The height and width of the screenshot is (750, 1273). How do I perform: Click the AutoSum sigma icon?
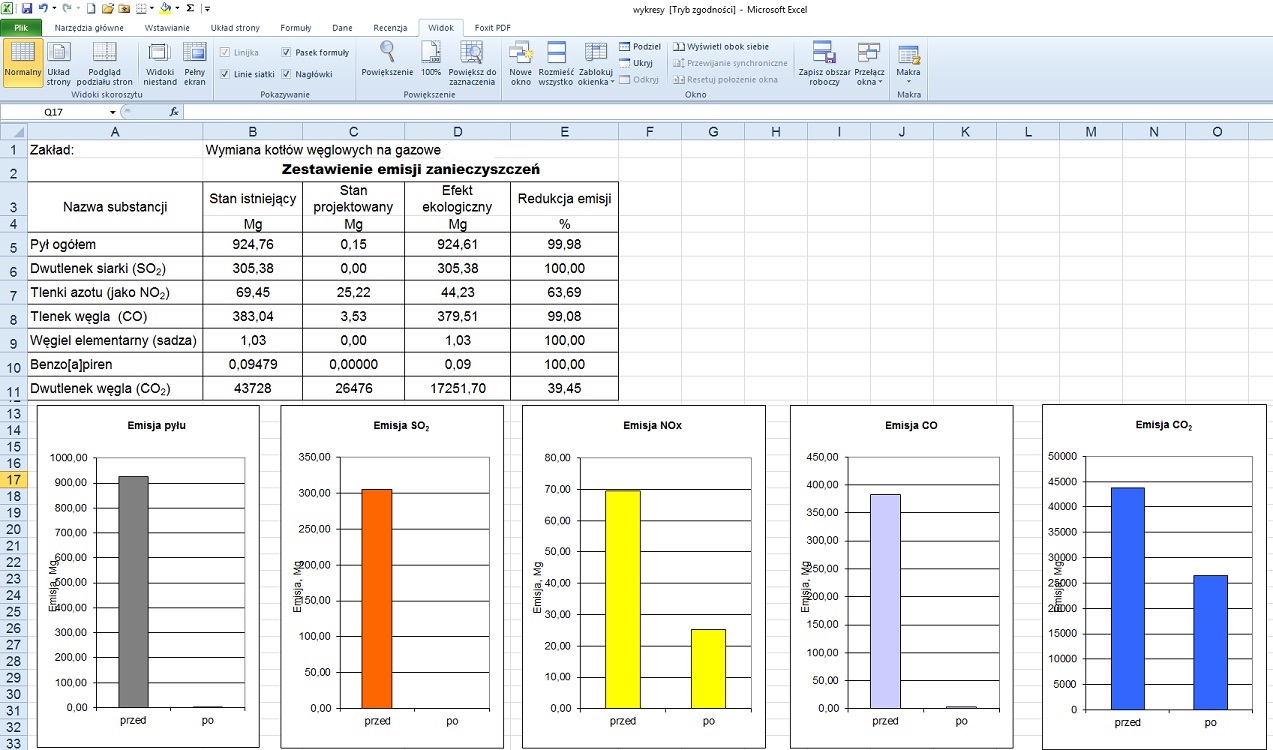[190, 8]
